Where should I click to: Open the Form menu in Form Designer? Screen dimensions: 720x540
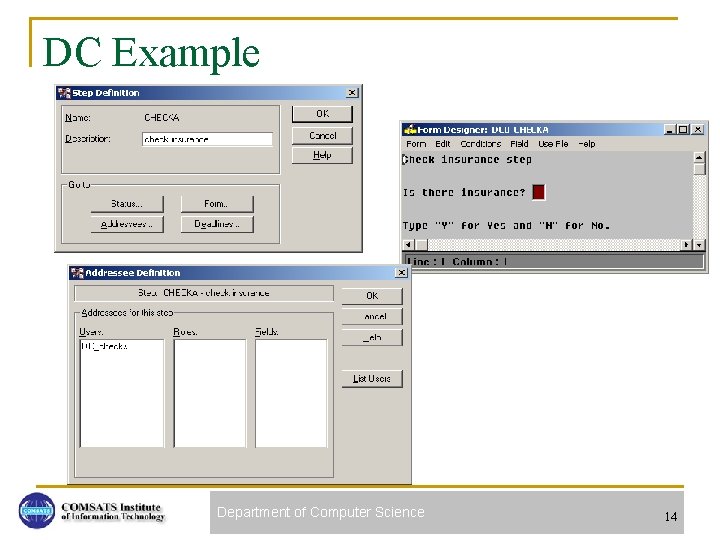click(416, 144)
